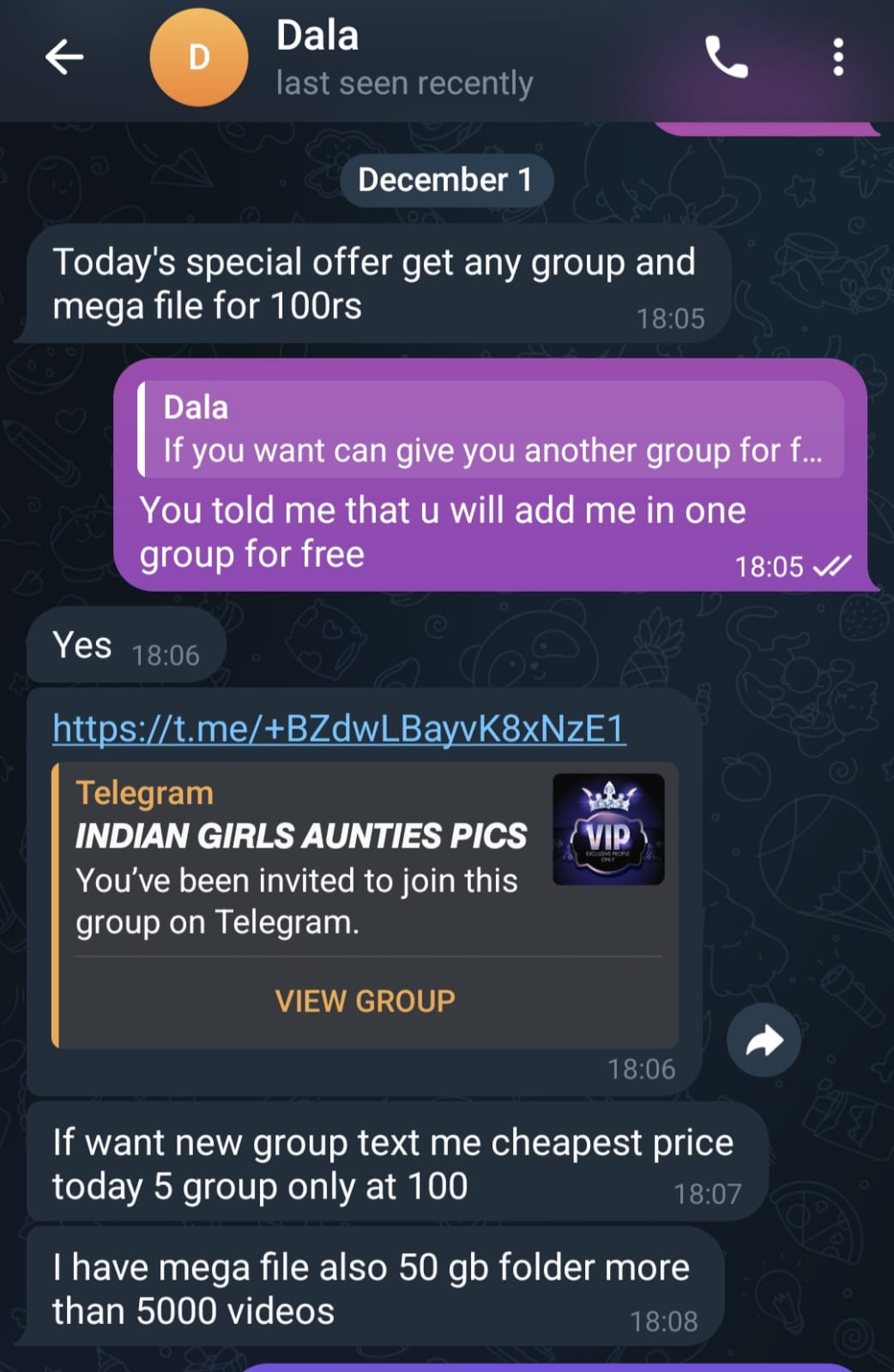This screenshot has width=894, height=1372.
Task: Tap the December 1 date badge
Action: click(446, 180)
